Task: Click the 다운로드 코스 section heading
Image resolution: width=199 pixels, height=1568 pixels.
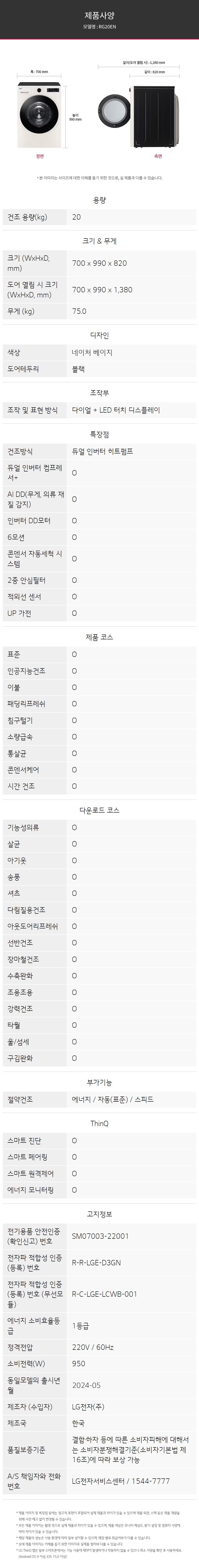Action: [99, 810]
